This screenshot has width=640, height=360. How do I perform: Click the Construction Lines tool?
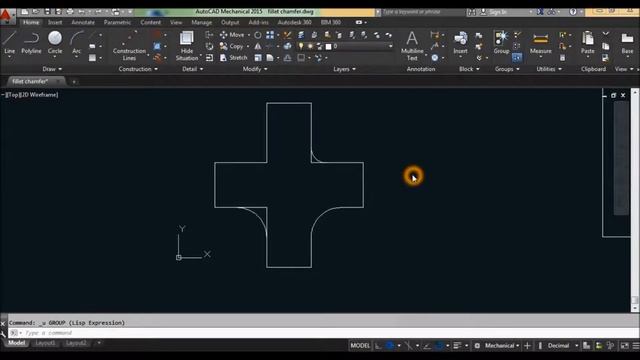(x=129, y=46)
